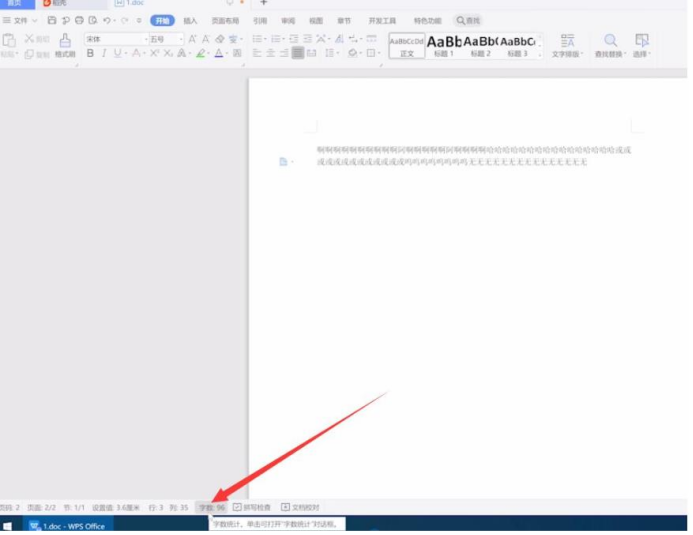This screenshot has height=535, width=693.
Task: Open the 稻壳 tab
Action: coord(55,3)
